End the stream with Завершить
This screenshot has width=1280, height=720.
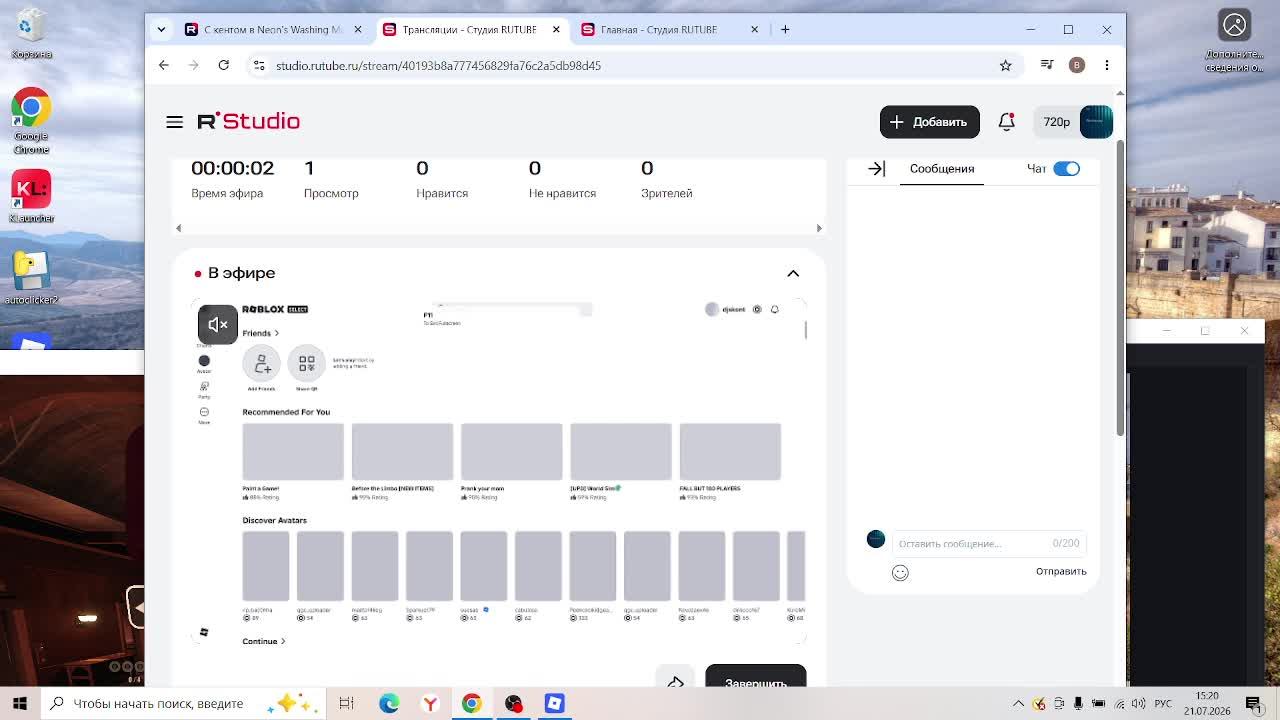pyautogui.click(x=755, y=677)
